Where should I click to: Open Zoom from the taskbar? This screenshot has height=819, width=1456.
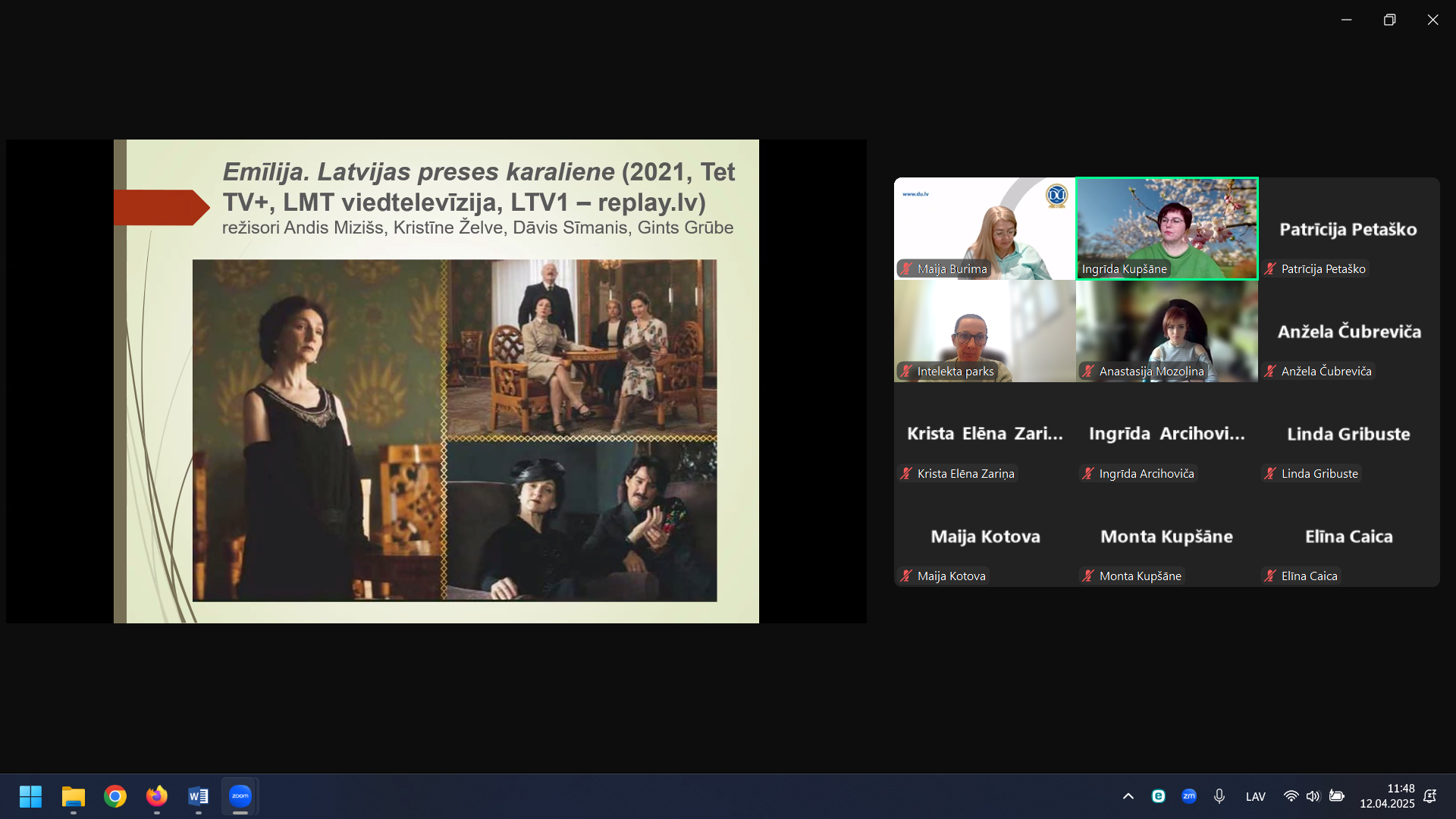tap(240, 796)
